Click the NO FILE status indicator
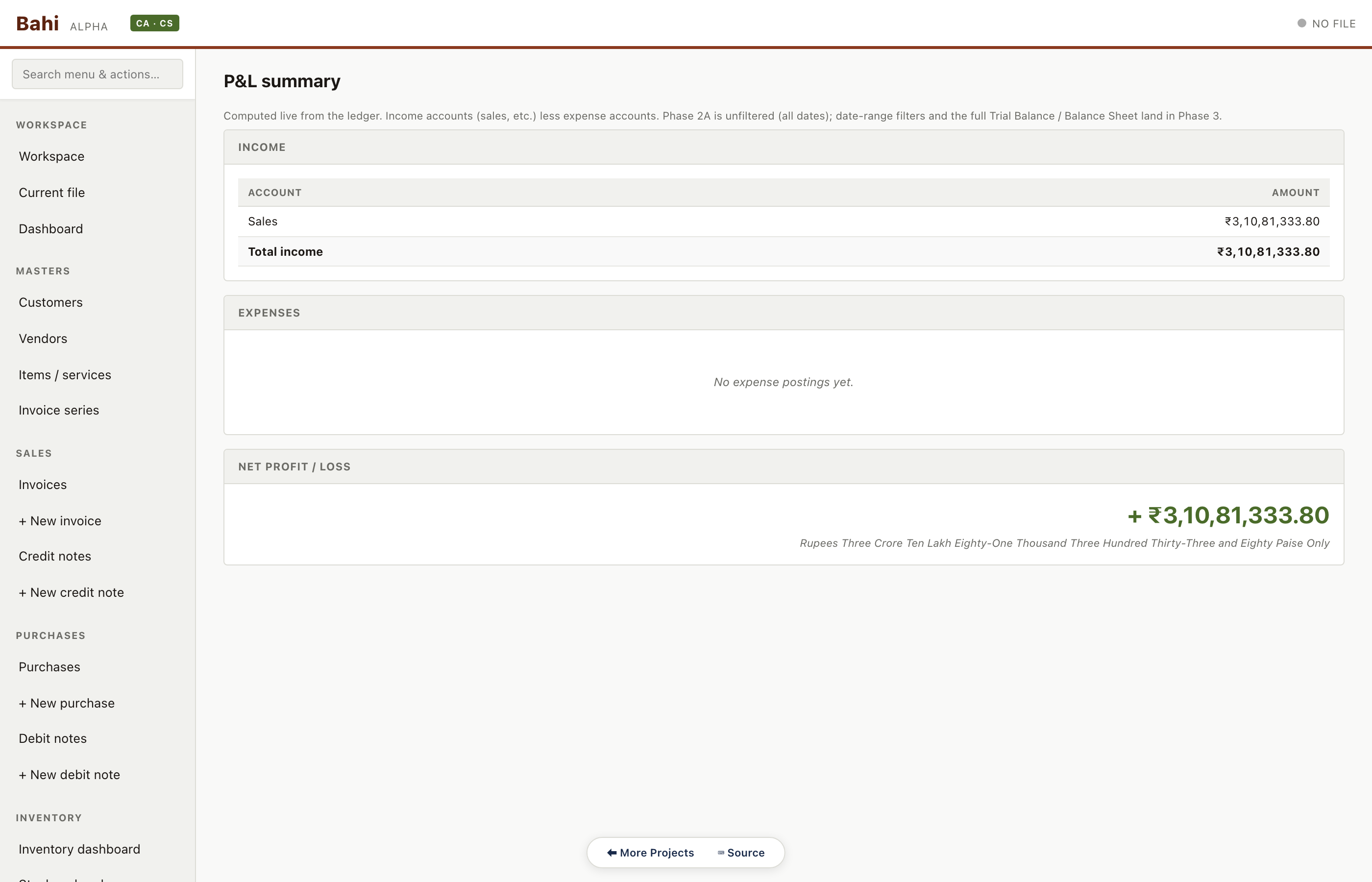This screenshot has height=882, width=1372. [1326, 24]
